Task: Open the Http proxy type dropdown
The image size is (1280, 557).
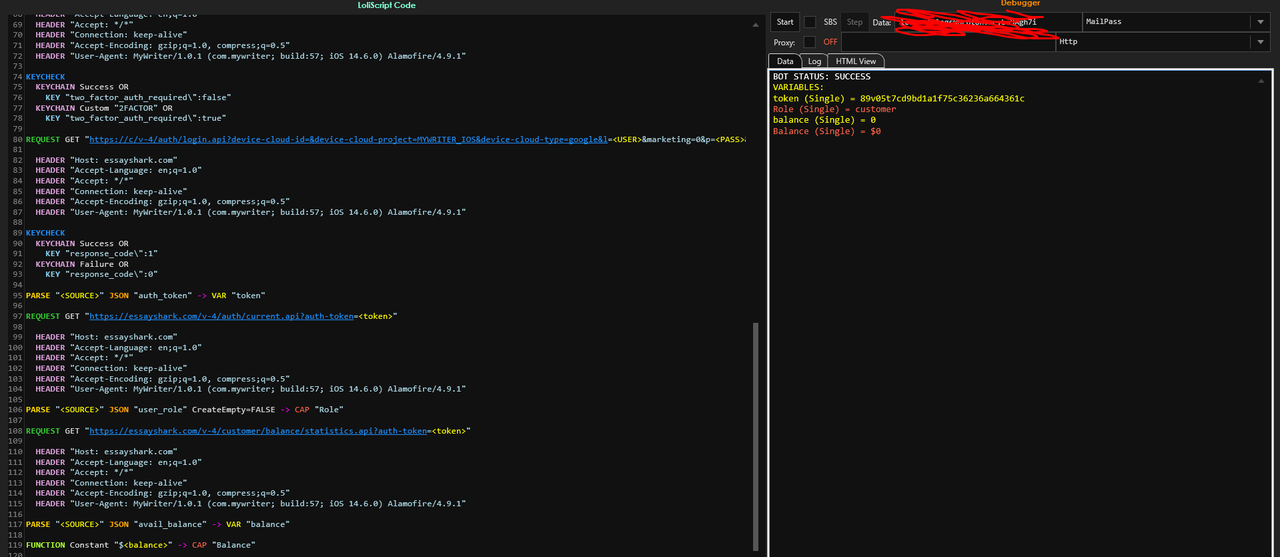Action: tap(1260, 42)
